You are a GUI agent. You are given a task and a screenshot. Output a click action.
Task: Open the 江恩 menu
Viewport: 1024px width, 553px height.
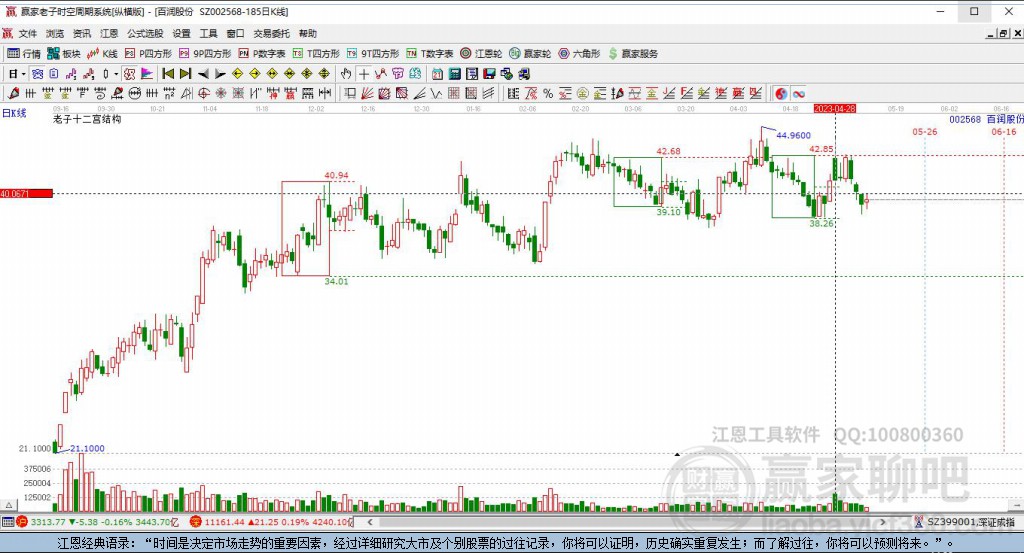point(109,33)
